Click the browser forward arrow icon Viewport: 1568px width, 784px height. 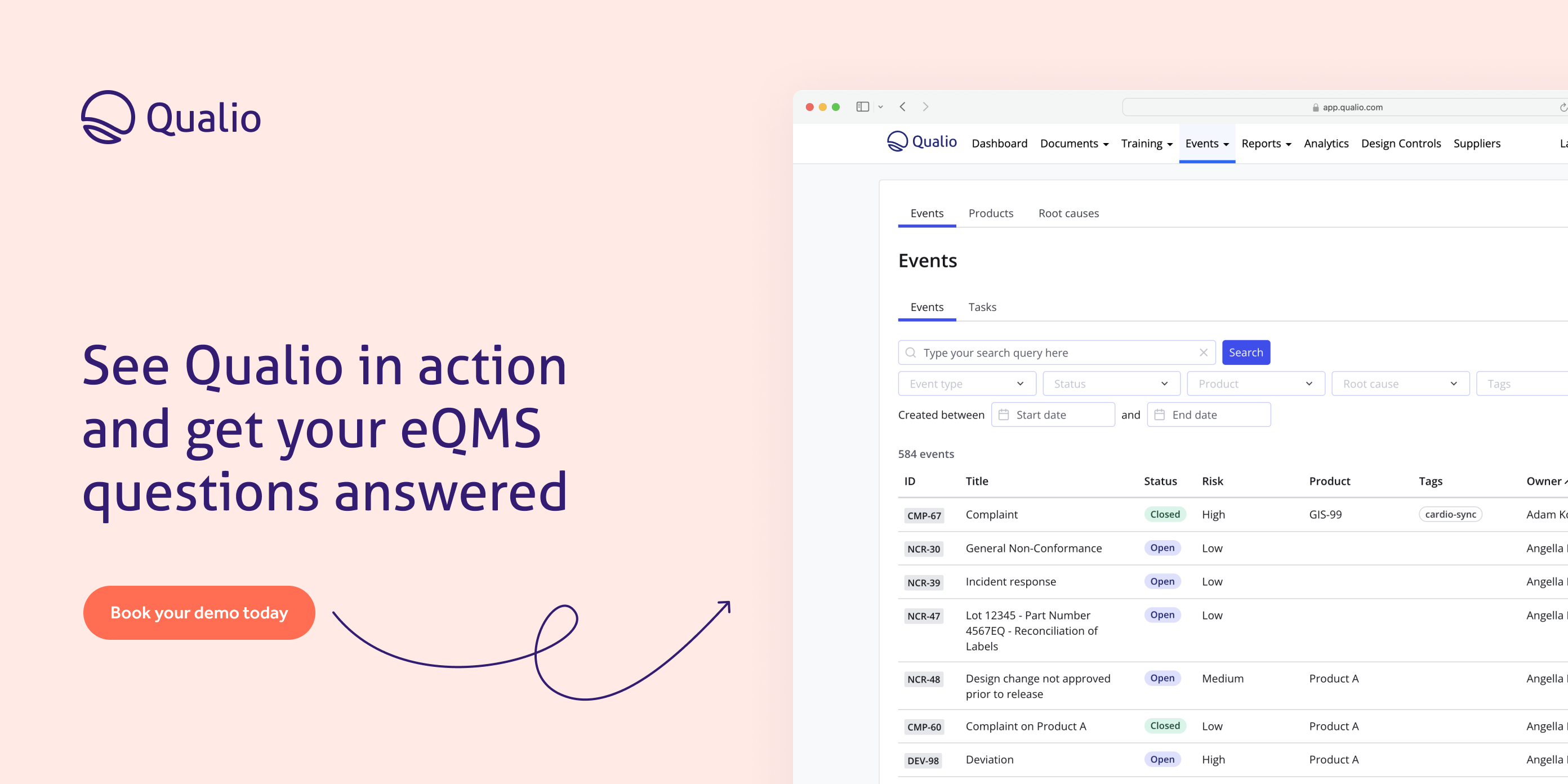tap(925, 106)
